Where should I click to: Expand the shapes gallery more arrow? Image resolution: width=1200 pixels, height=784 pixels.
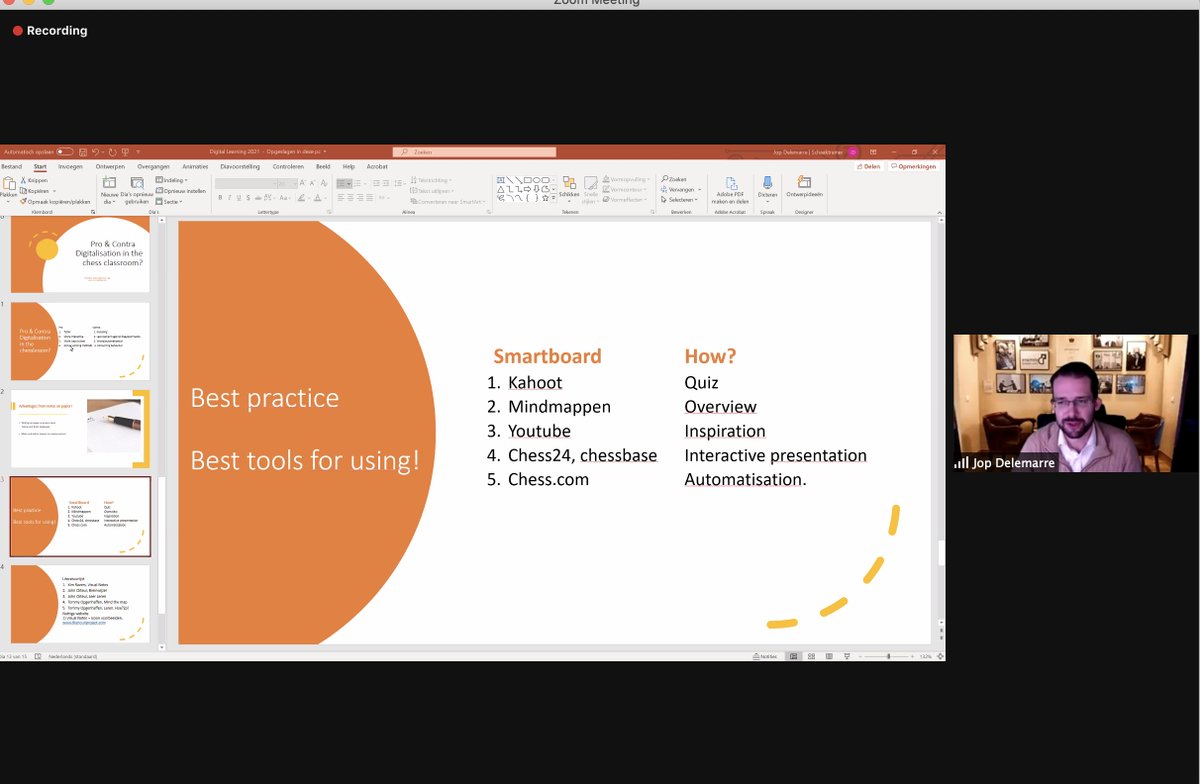pos(553,199)
